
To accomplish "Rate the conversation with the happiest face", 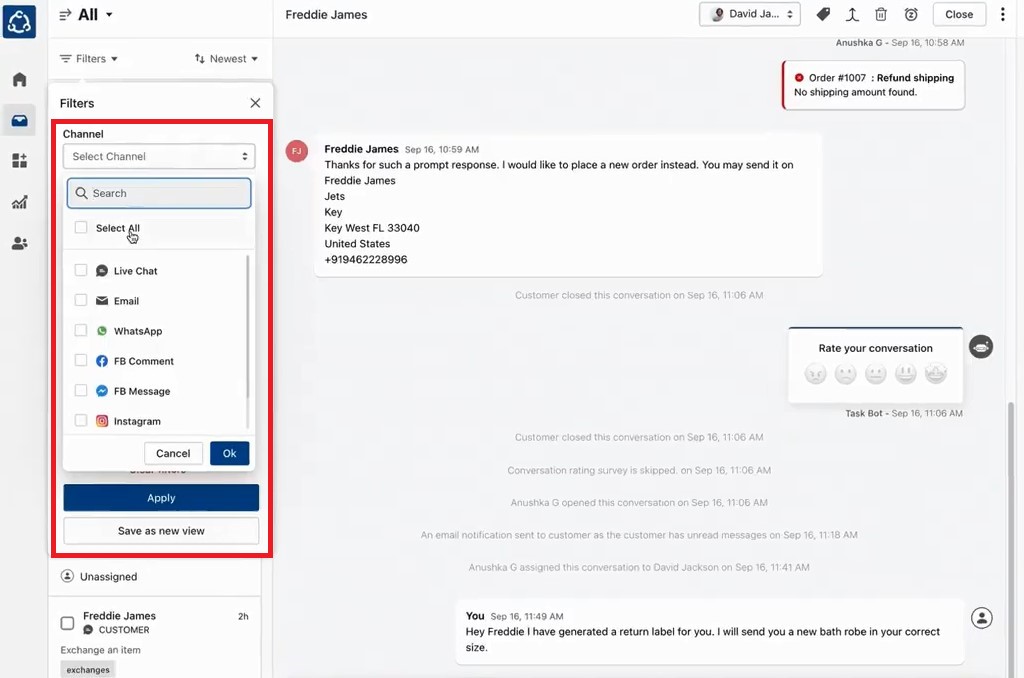I will pos(936,374).
